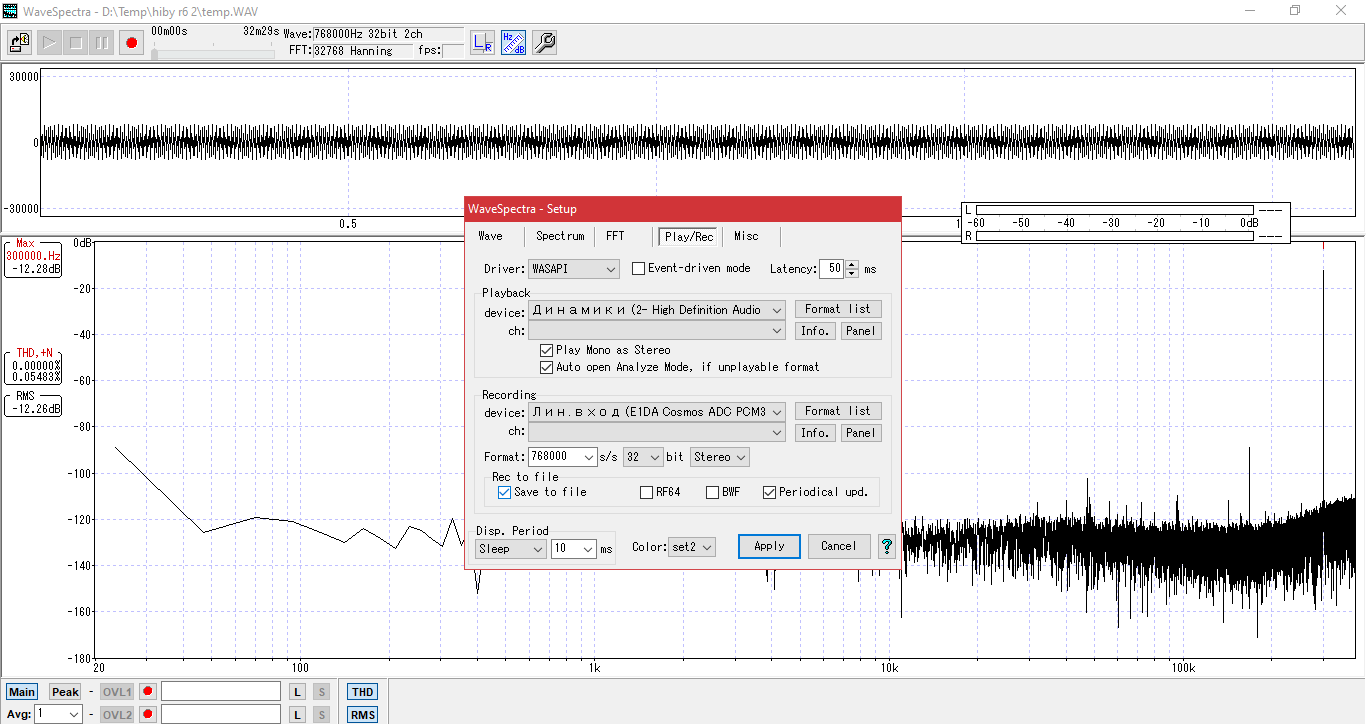Enable Event-driven mode checkbox

tap(639, 269)
